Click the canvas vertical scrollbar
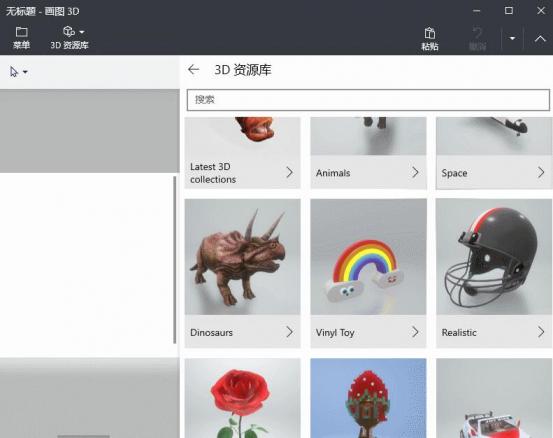 tap(175, 260)
